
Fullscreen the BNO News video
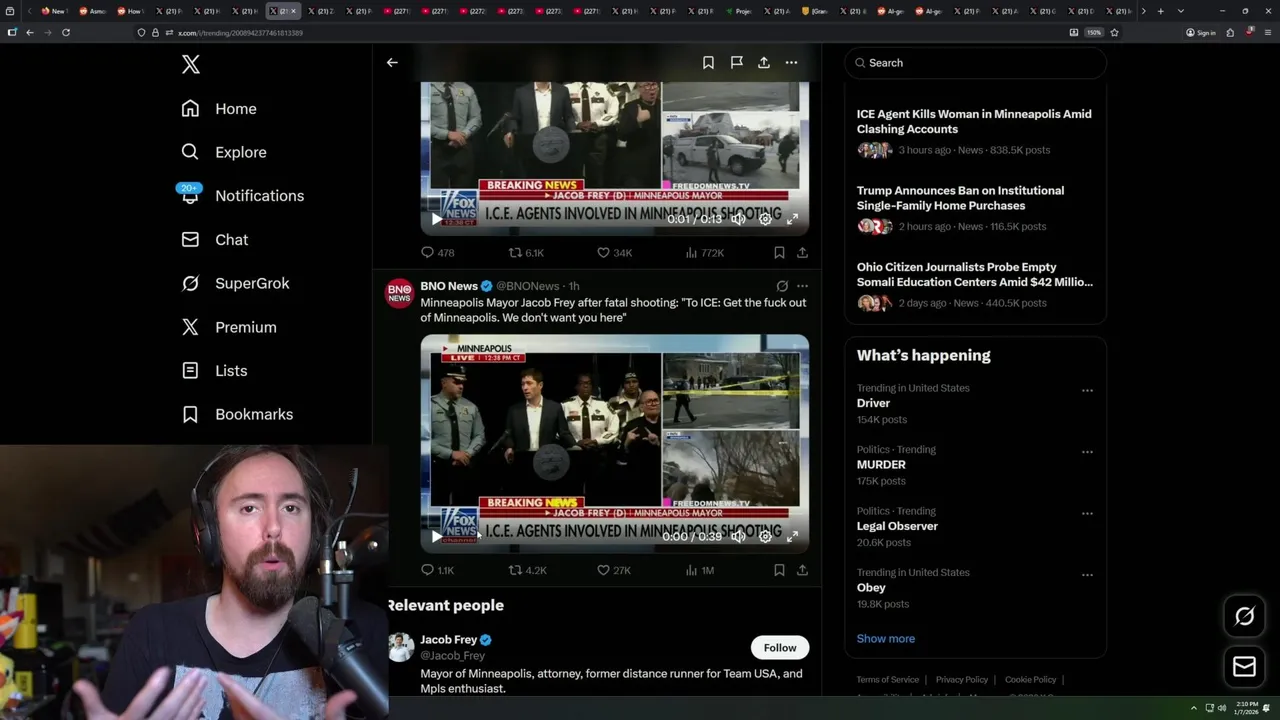coord(792,537)
